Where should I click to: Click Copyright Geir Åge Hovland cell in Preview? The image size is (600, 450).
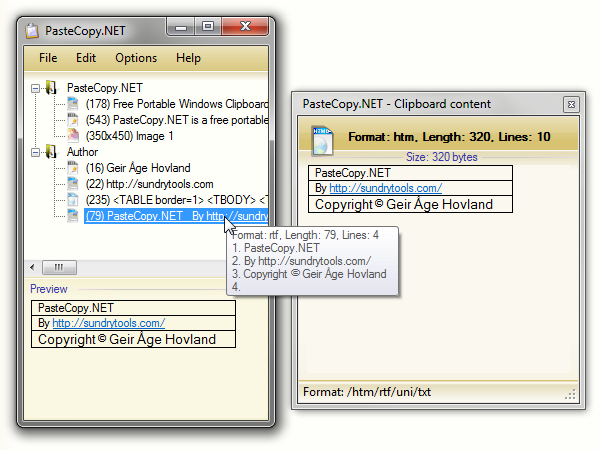pyautogui.click(x=133, y=339)
